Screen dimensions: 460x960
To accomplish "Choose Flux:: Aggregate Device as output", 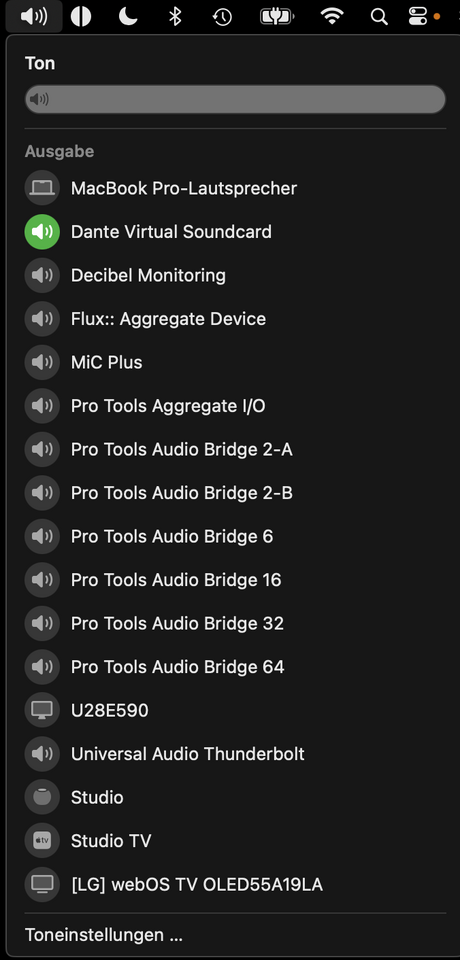I will point(235,318).
